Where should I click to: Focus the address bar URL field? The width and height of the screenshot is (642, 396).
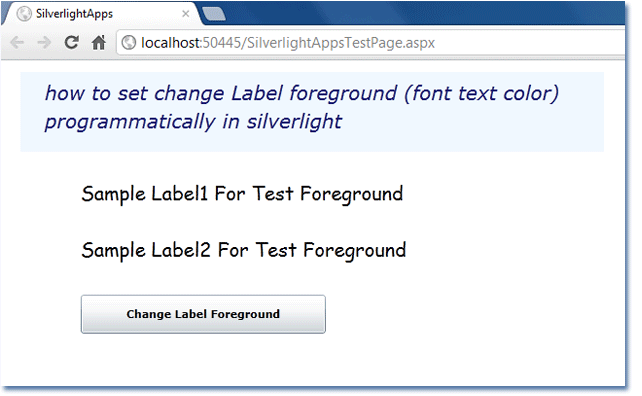371,42
